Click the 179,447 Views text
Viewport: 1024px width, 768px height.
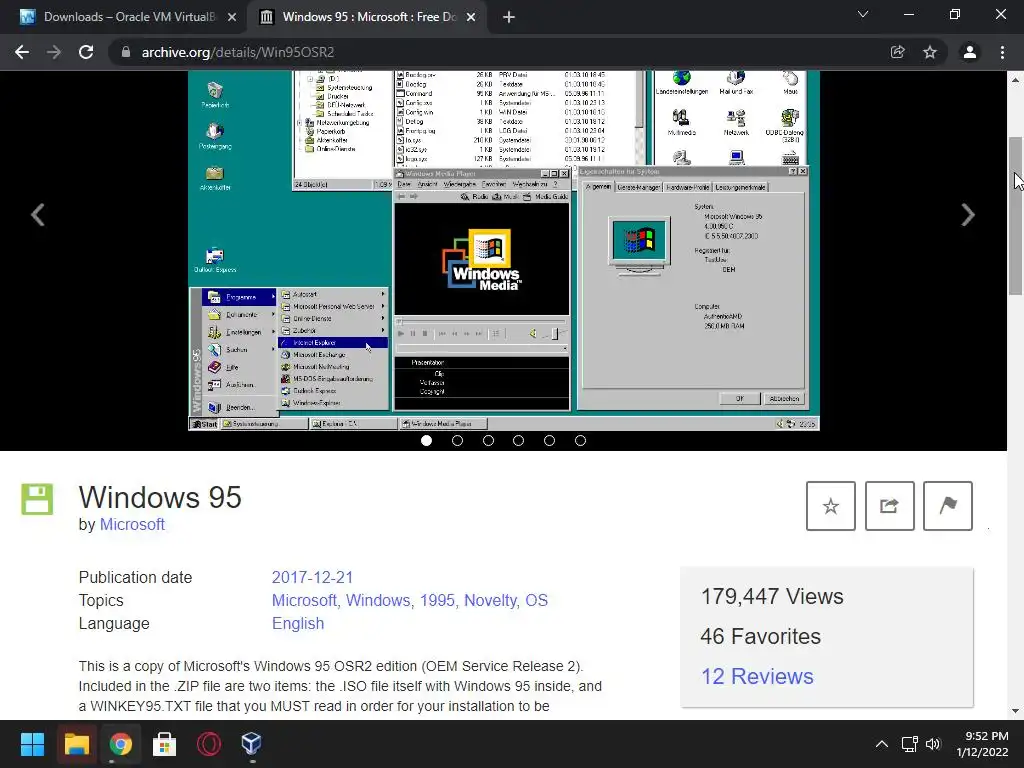coord(772,596)
